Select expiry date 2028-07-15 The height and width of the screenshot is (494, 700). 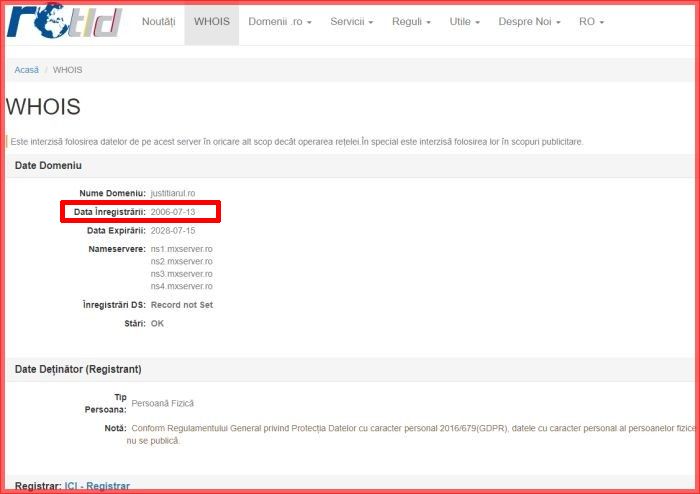tap(173, 231)
